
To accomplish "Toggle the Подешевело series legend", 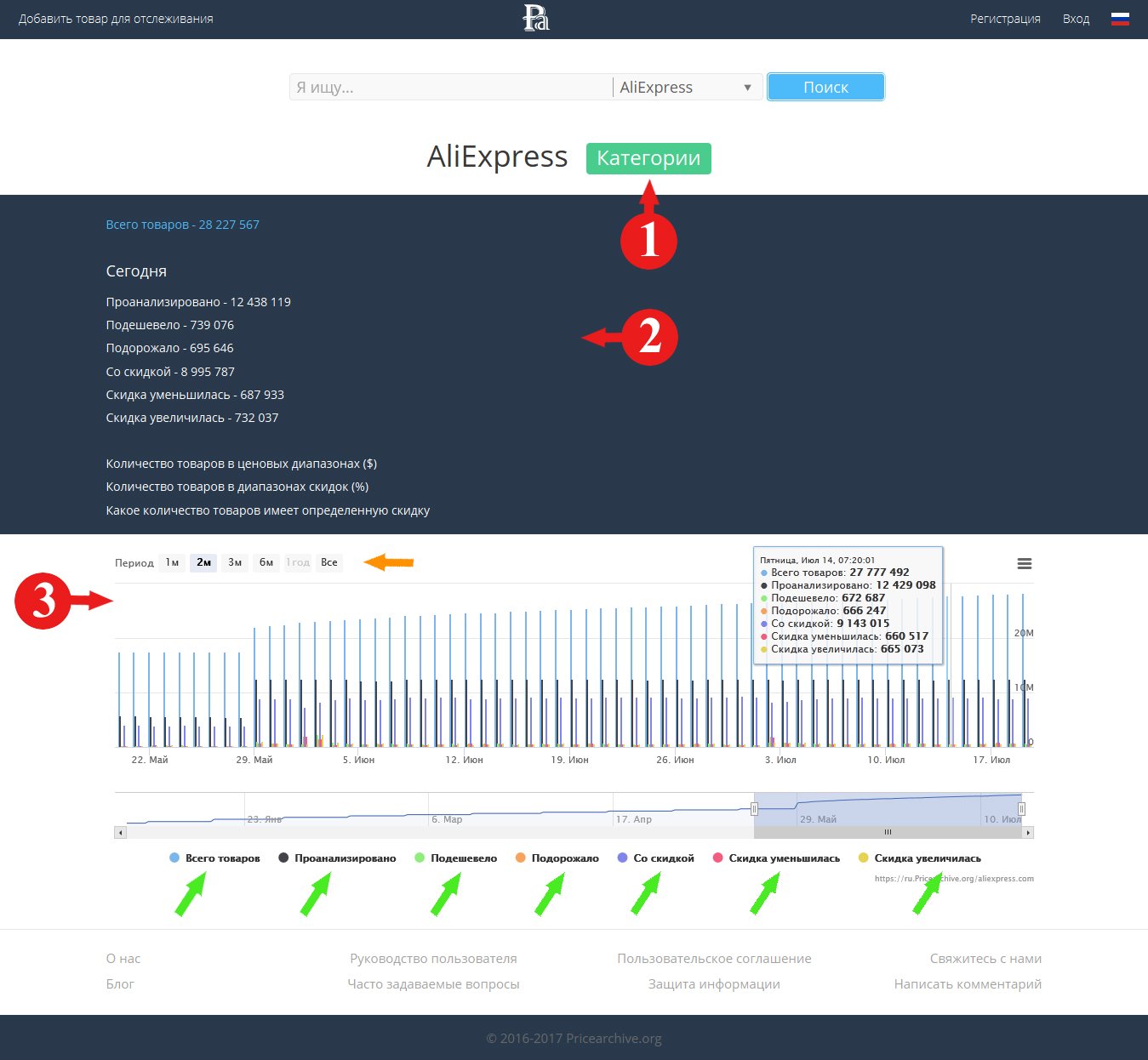I will [455, 858].
